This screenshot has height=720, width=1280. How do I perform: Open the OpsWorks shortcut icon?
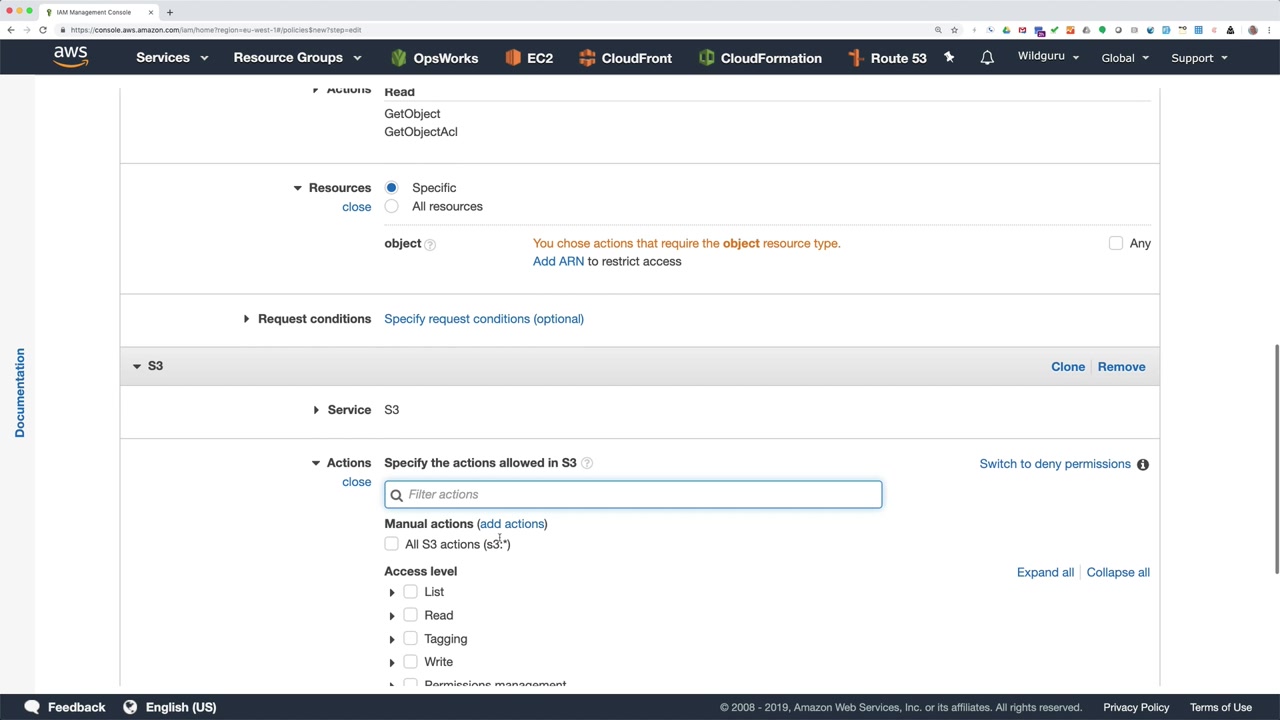pos(399,58)
